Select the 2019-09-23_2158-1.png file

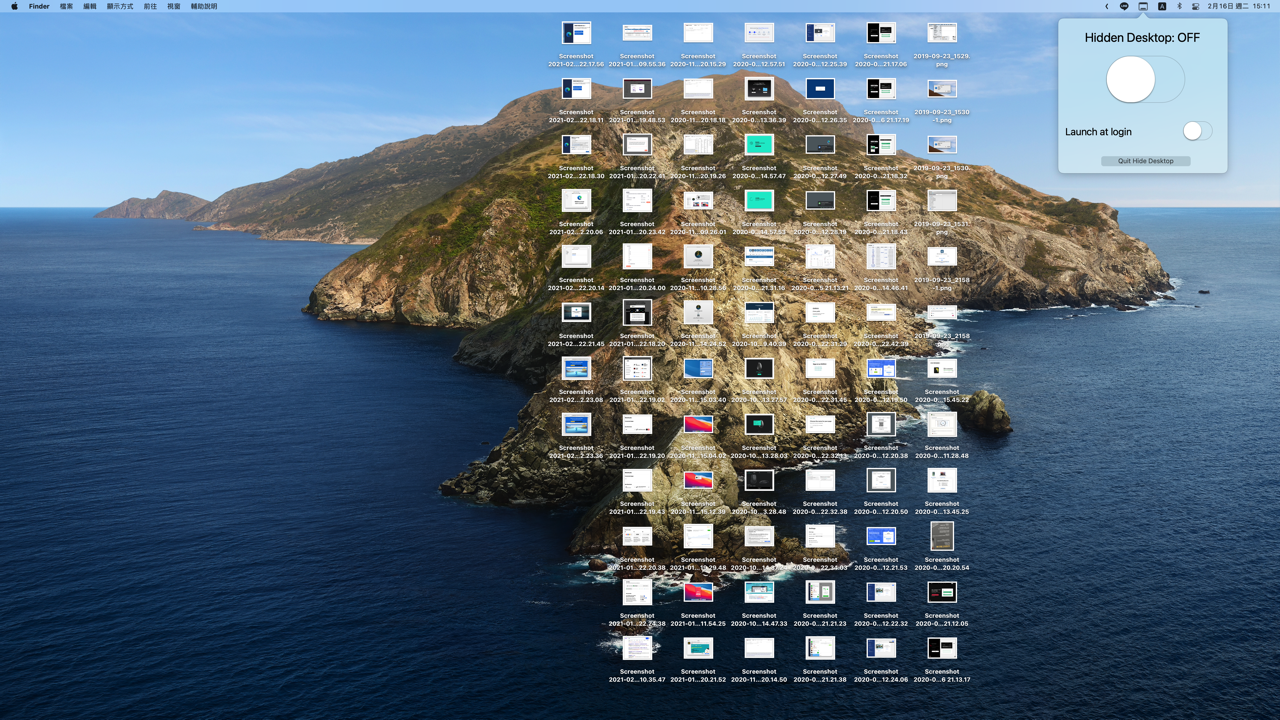[x=942, y=269]
